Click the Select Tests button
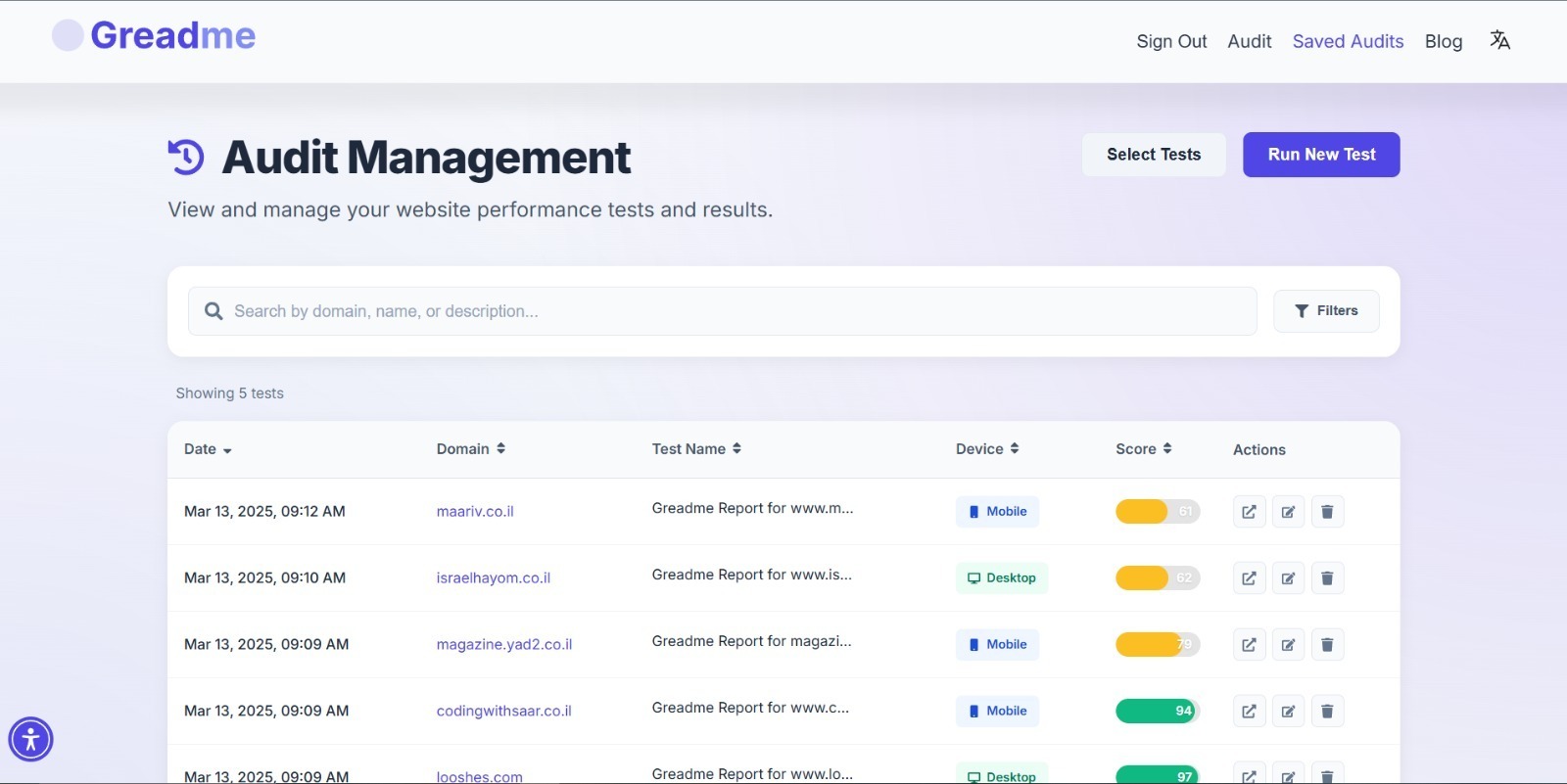 1154,155
